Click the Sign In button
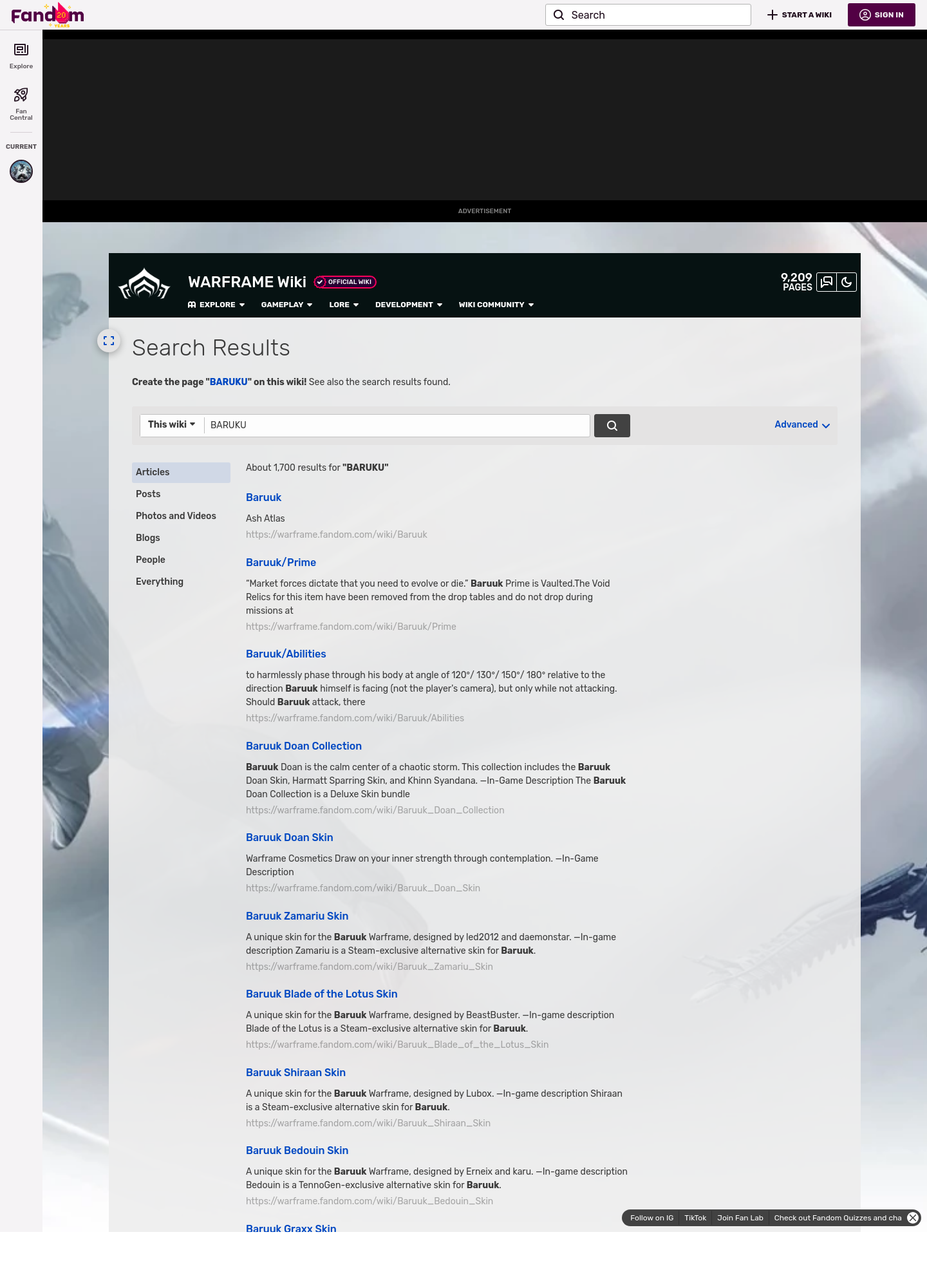927x1288 pixels. click(x=881, y=15)
